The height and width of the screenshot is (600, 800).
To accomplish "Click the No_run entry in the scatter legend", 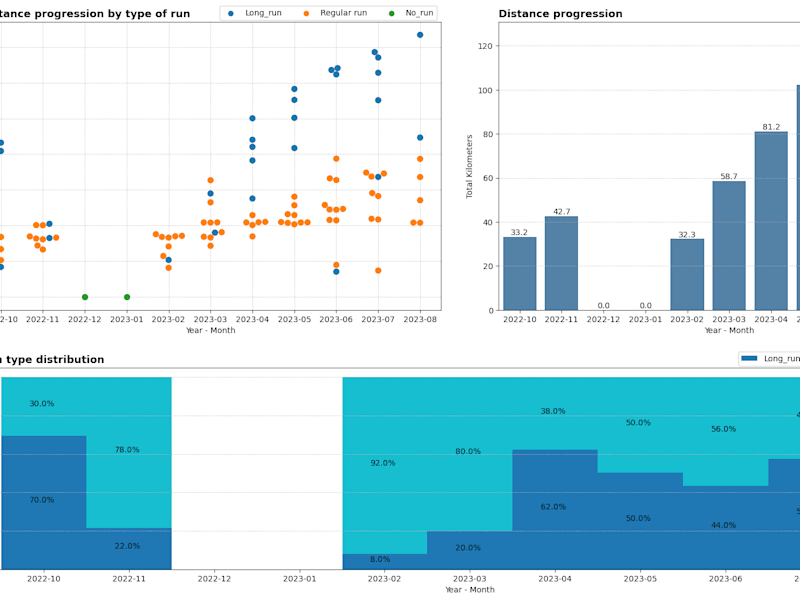I will pyautogui.click(x=411, y=13).
